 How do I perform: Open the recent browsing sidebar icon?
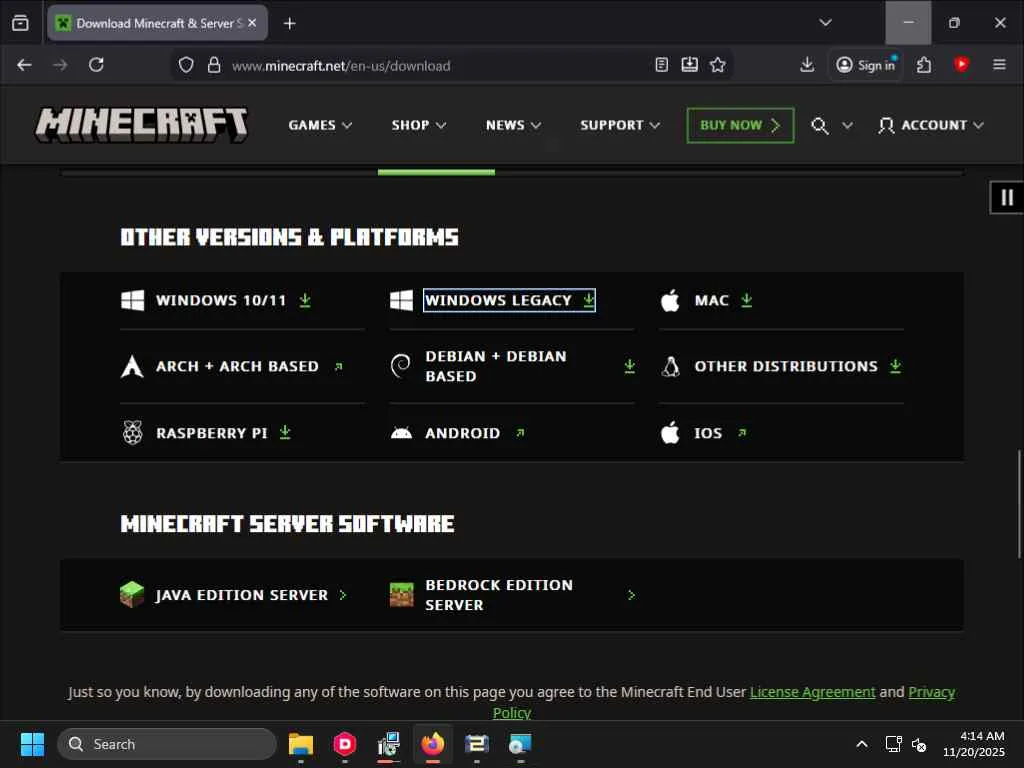[20, 23]
